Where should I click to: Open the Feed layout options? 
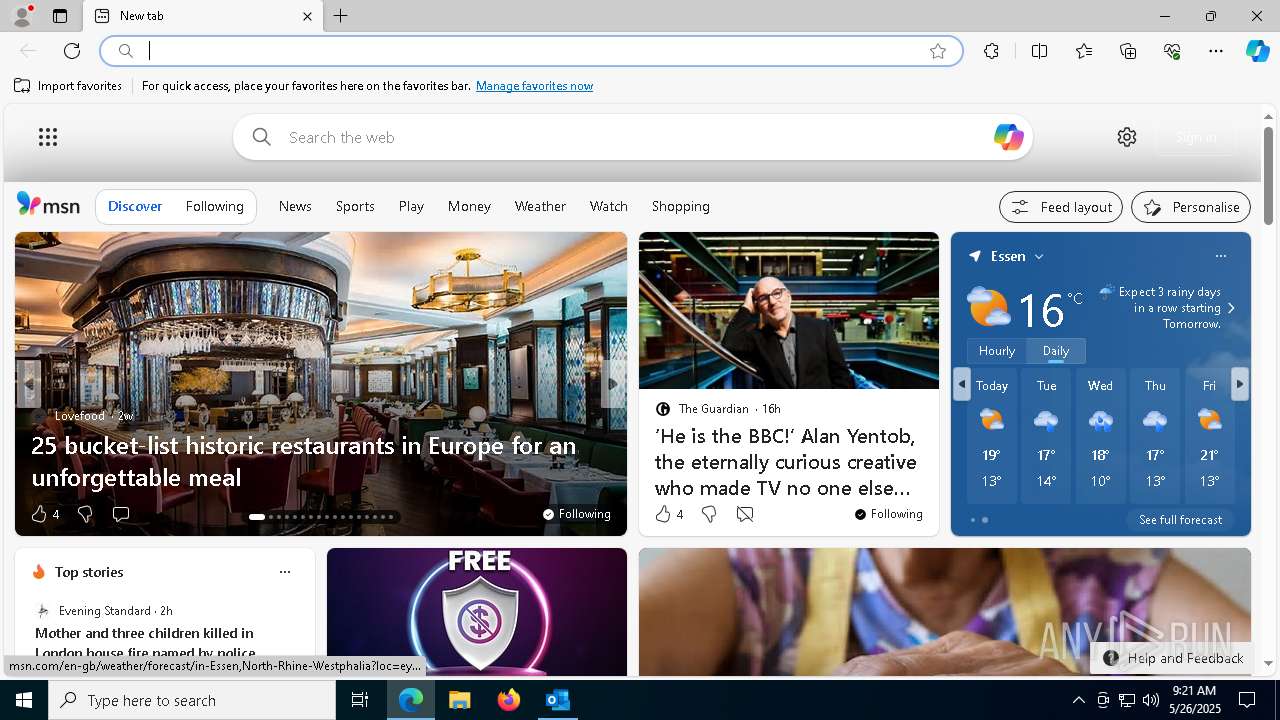tap(1061, 207)
